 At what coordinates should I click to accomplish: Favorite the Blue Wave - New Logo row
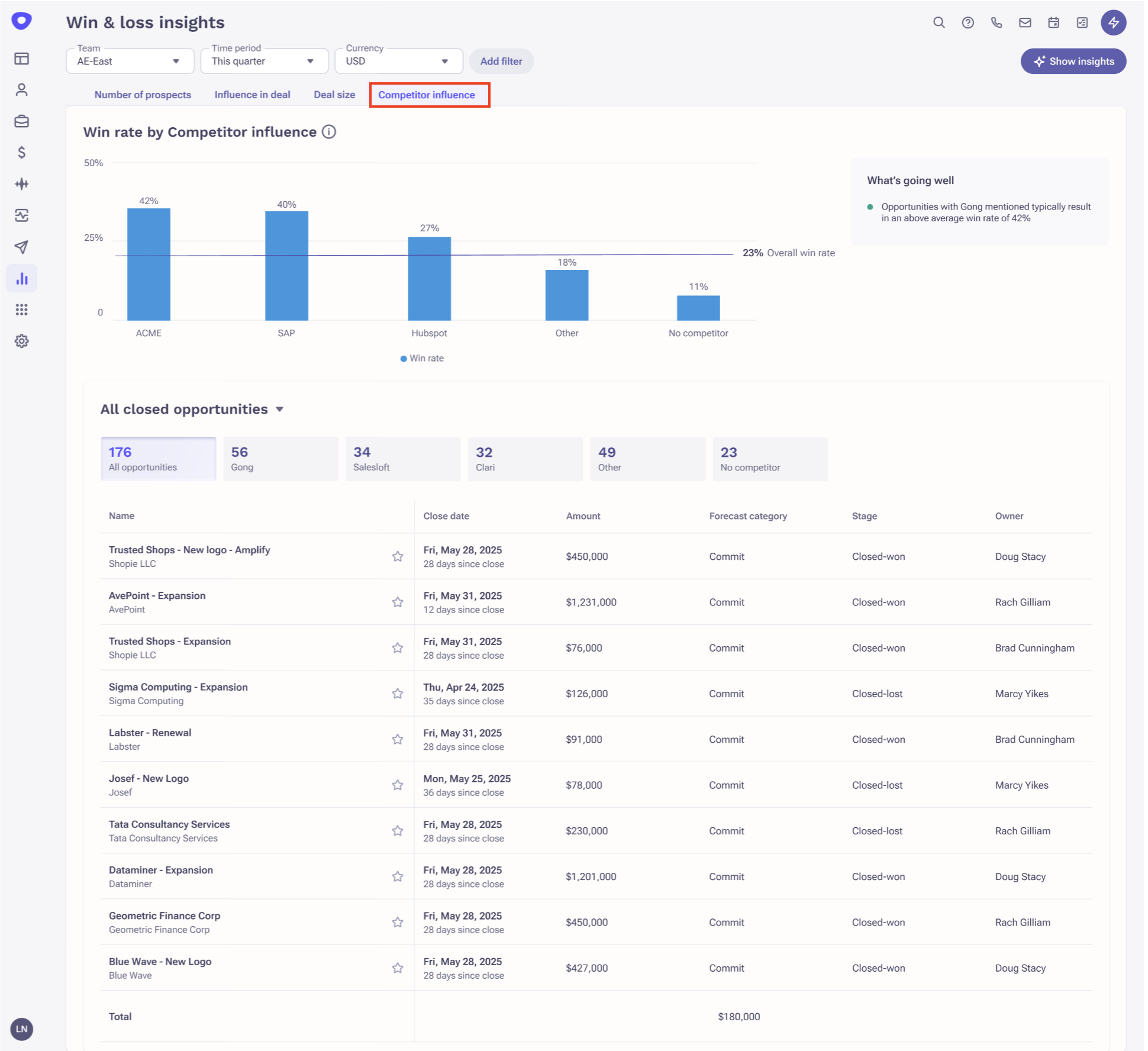(x=398, y=968)
